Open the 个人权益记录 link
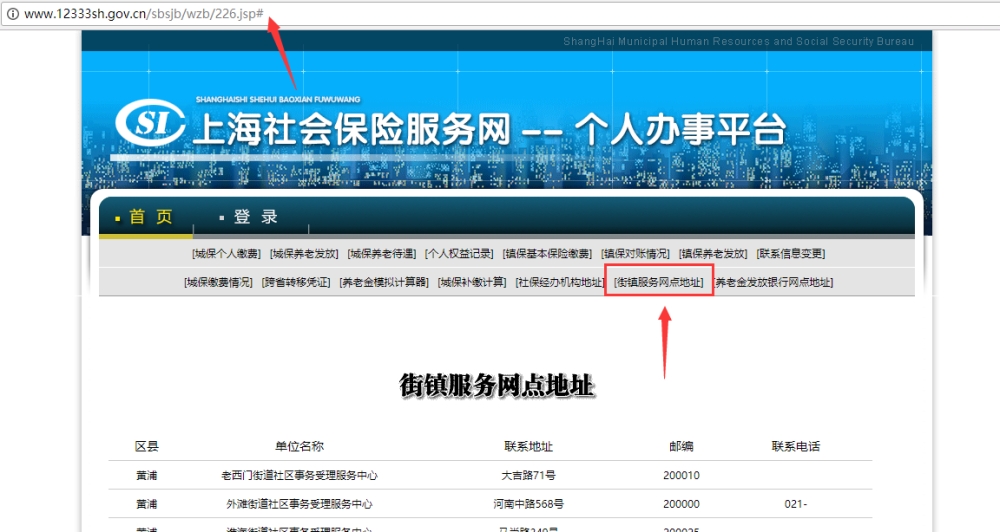 459,254
